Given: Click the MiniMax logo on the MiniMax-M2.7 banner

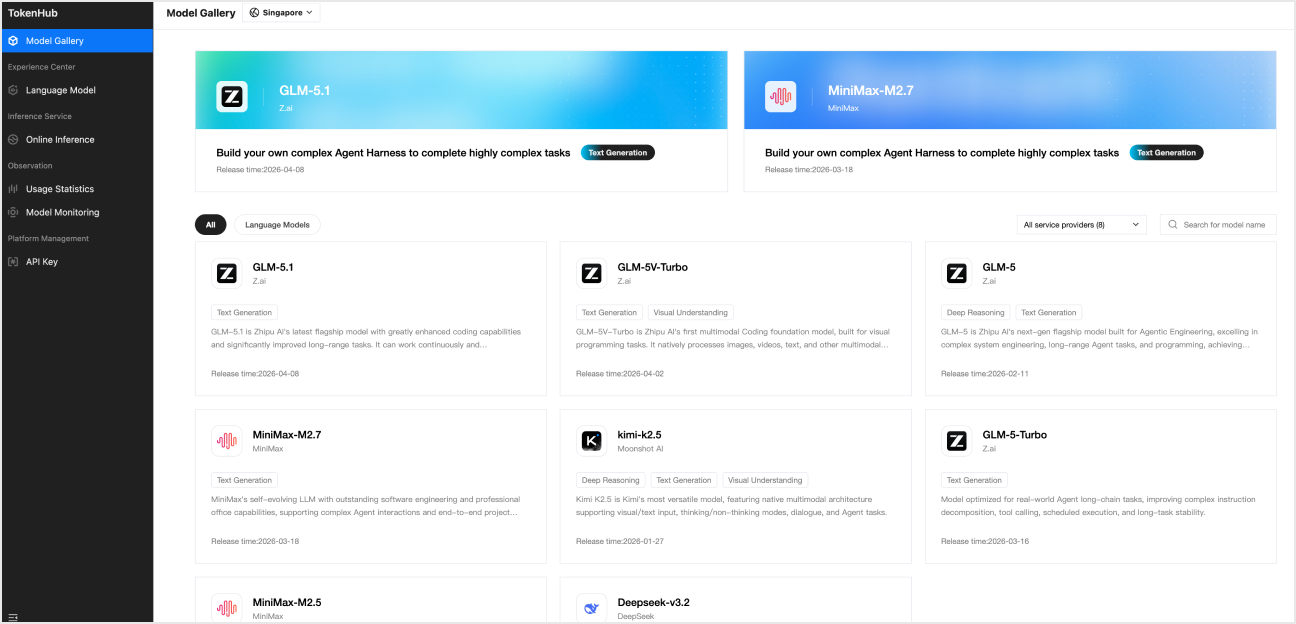Looking at the screenshot, I should pyautogui.click(x=781, y=97).
